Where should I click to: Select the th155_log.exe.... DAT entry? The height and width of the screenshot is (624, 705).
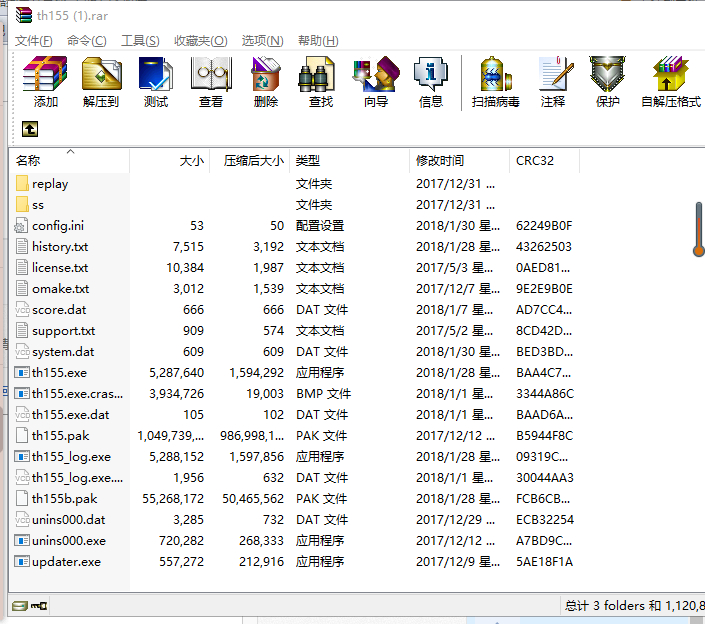click(x=294, y=477)
